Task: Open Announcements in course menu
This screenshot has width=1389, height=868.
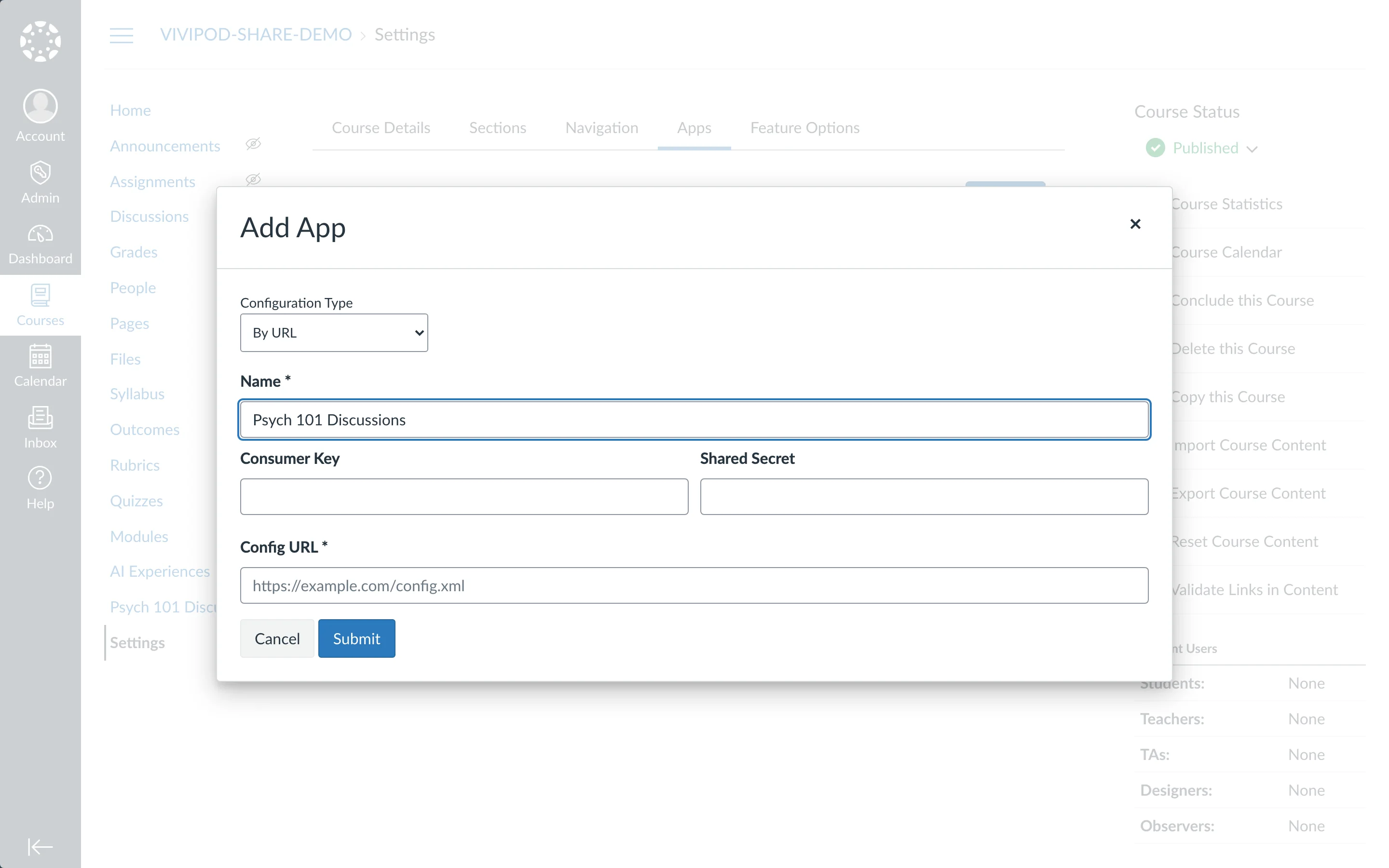Action: click(165, 146)
